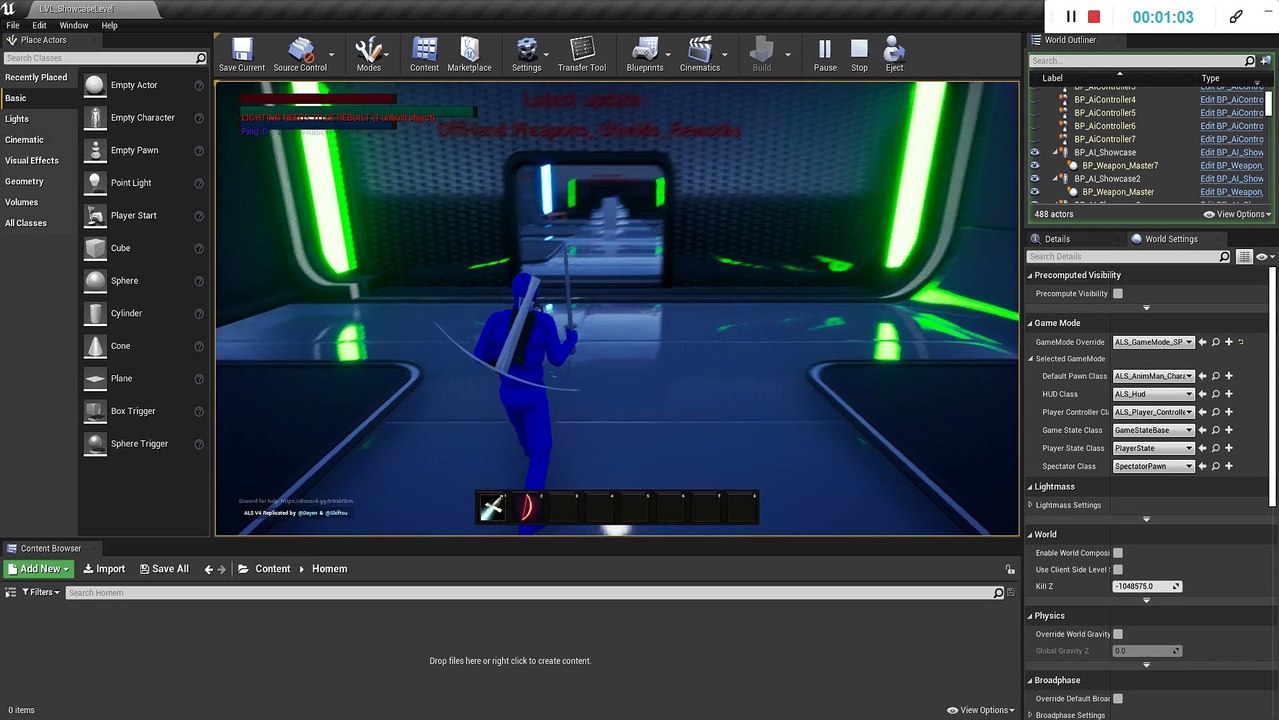
Task: Use selected asset arrow for Spectator Class
Action: coord(1203,466)
